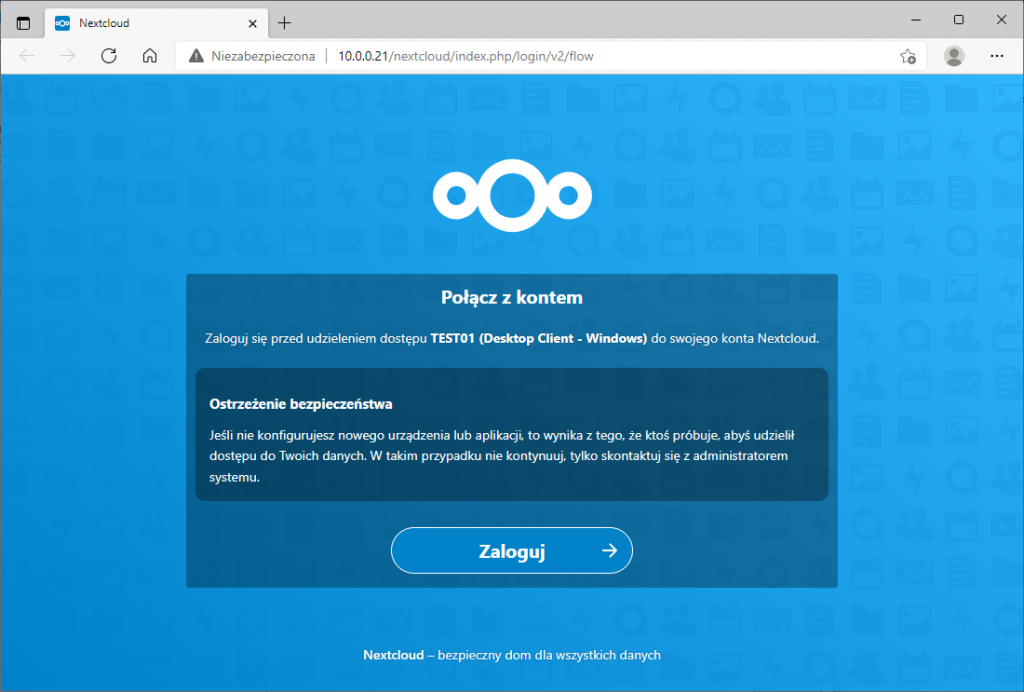Close the Nextcloud tab
1024x692 pixels.
tap(253, 24)
